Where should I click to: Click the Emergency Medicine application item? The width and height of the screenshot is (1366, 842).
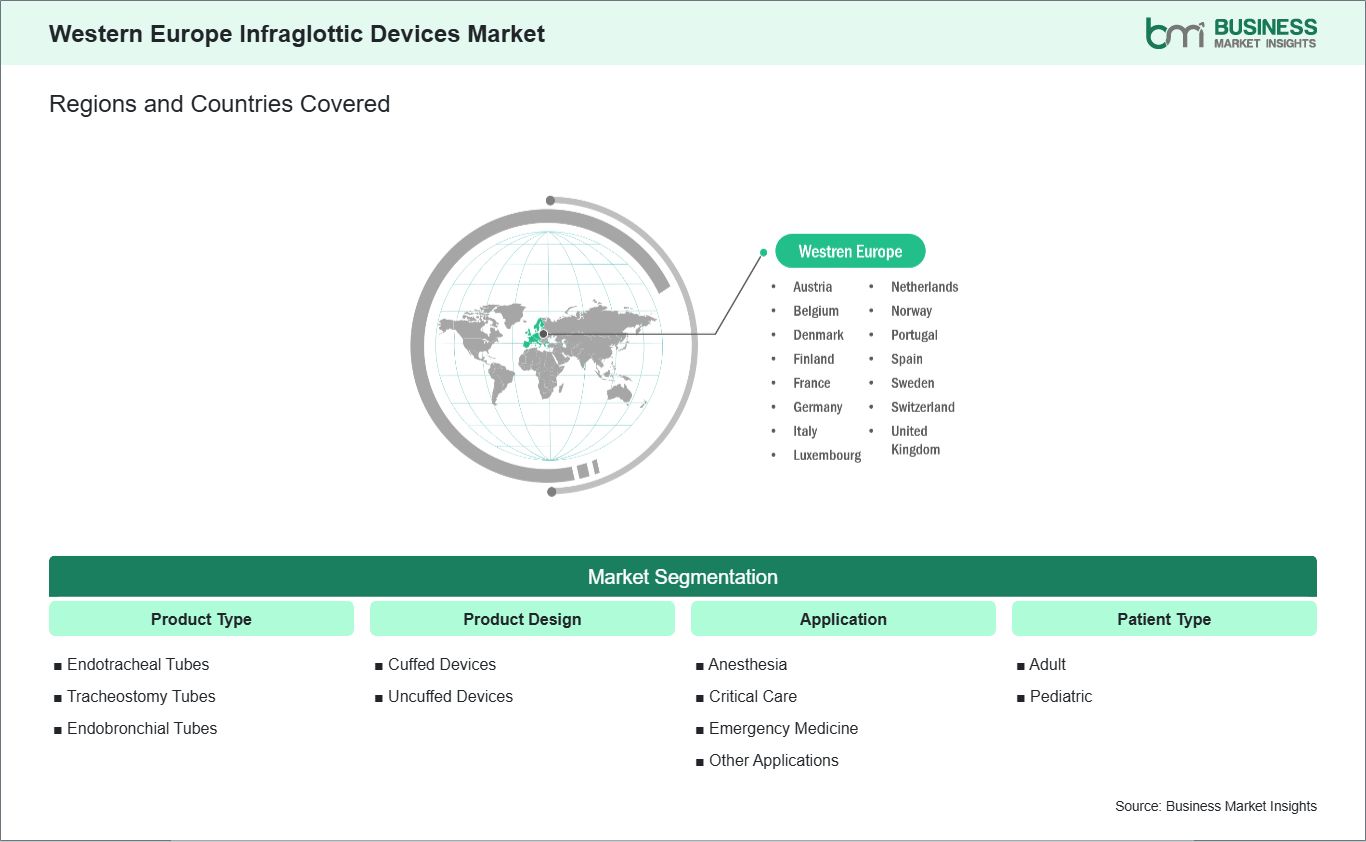click(783, 728)
